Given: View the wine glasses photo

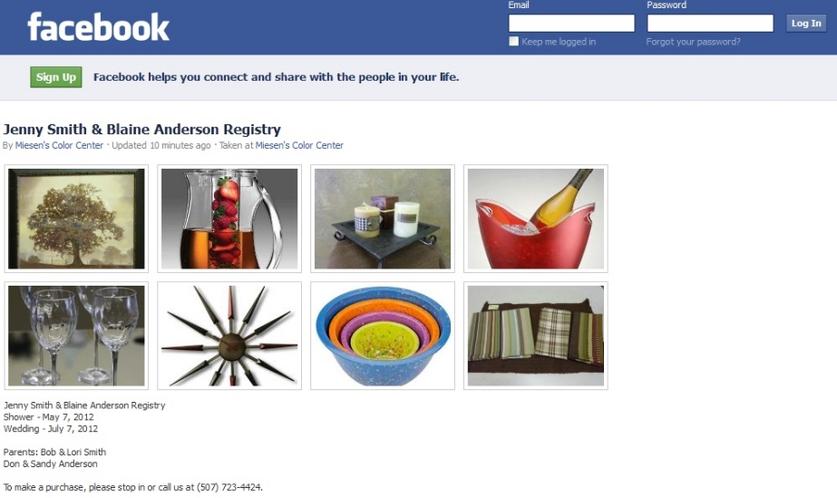Looking at the screenshot, I should click(x=76, y=336).
